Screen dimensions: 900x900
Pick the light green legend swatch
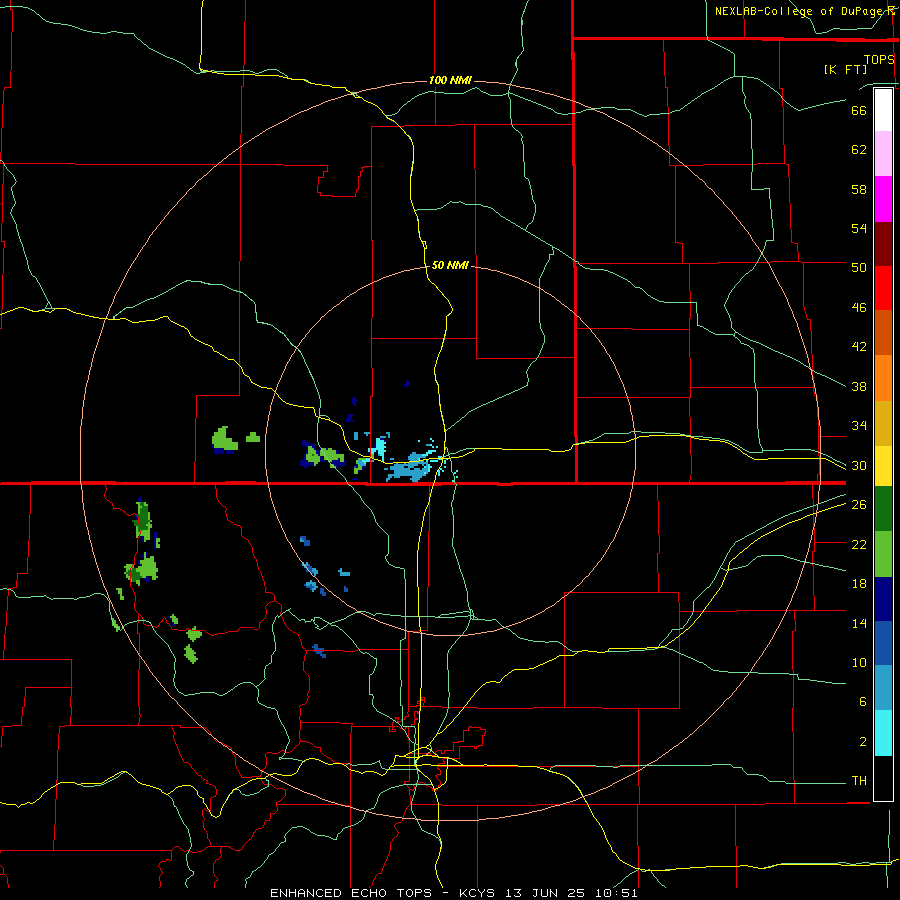[883, 554]
